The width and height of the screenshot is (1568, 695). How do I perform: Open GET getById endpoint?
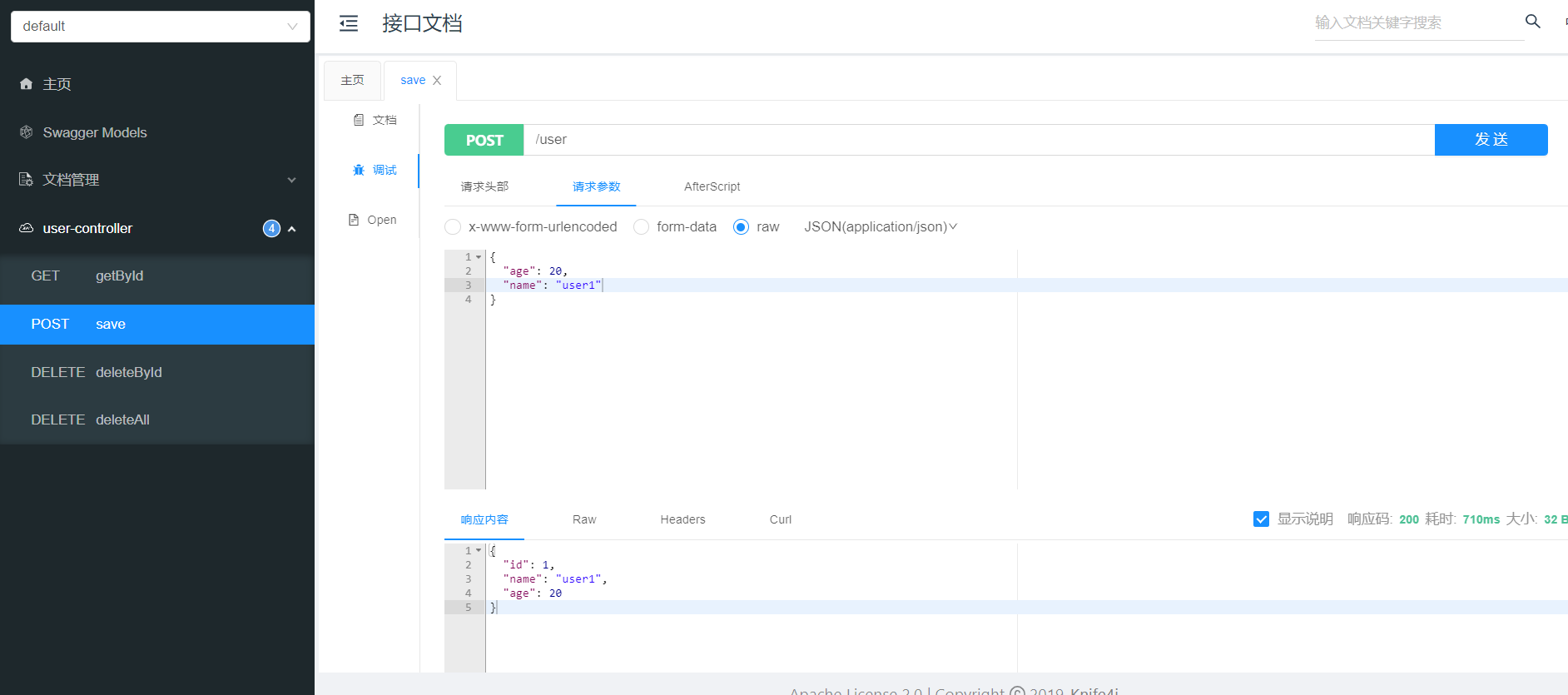coord(157,276)
